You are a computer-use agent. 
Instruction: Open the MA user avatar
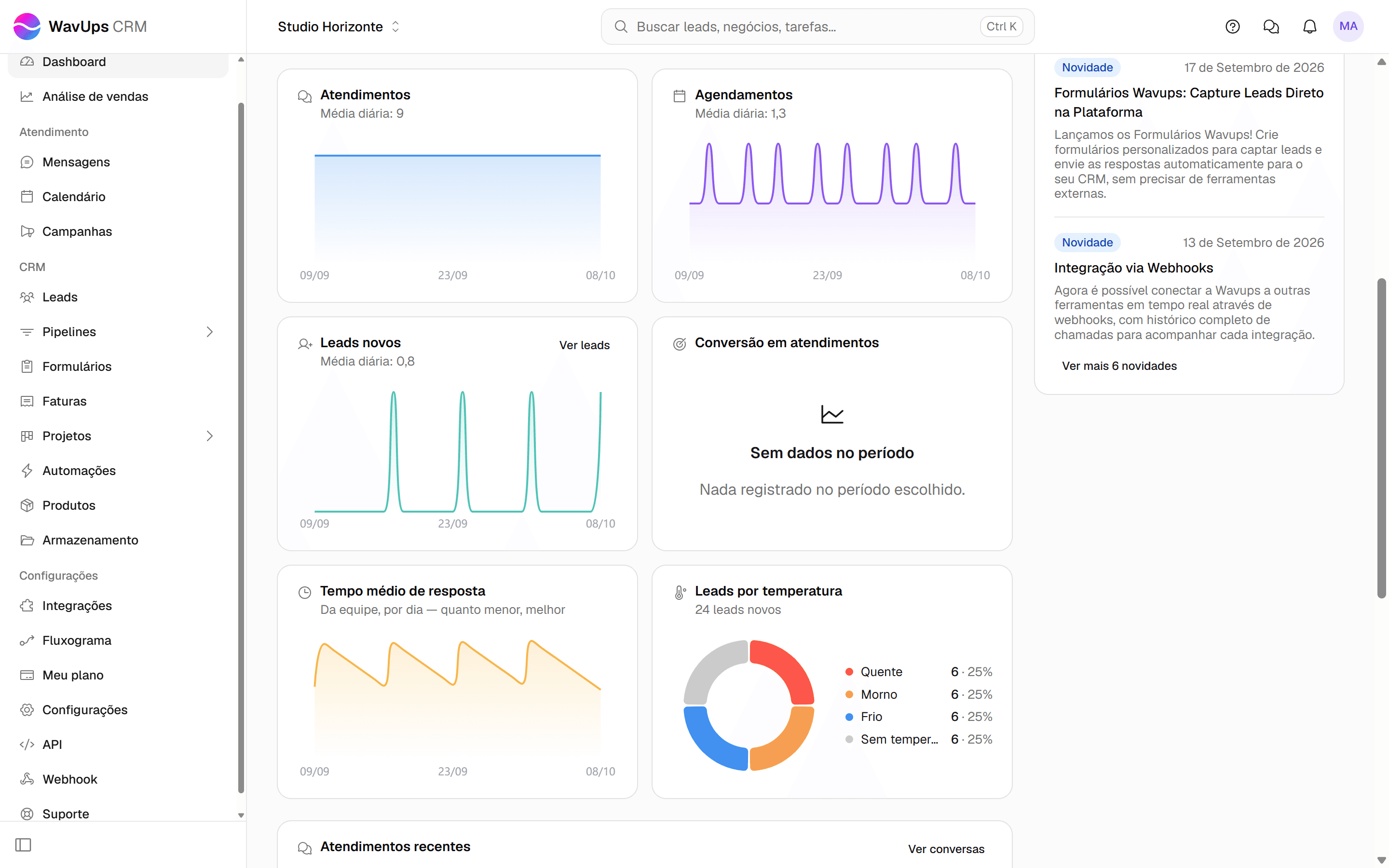1348,27
